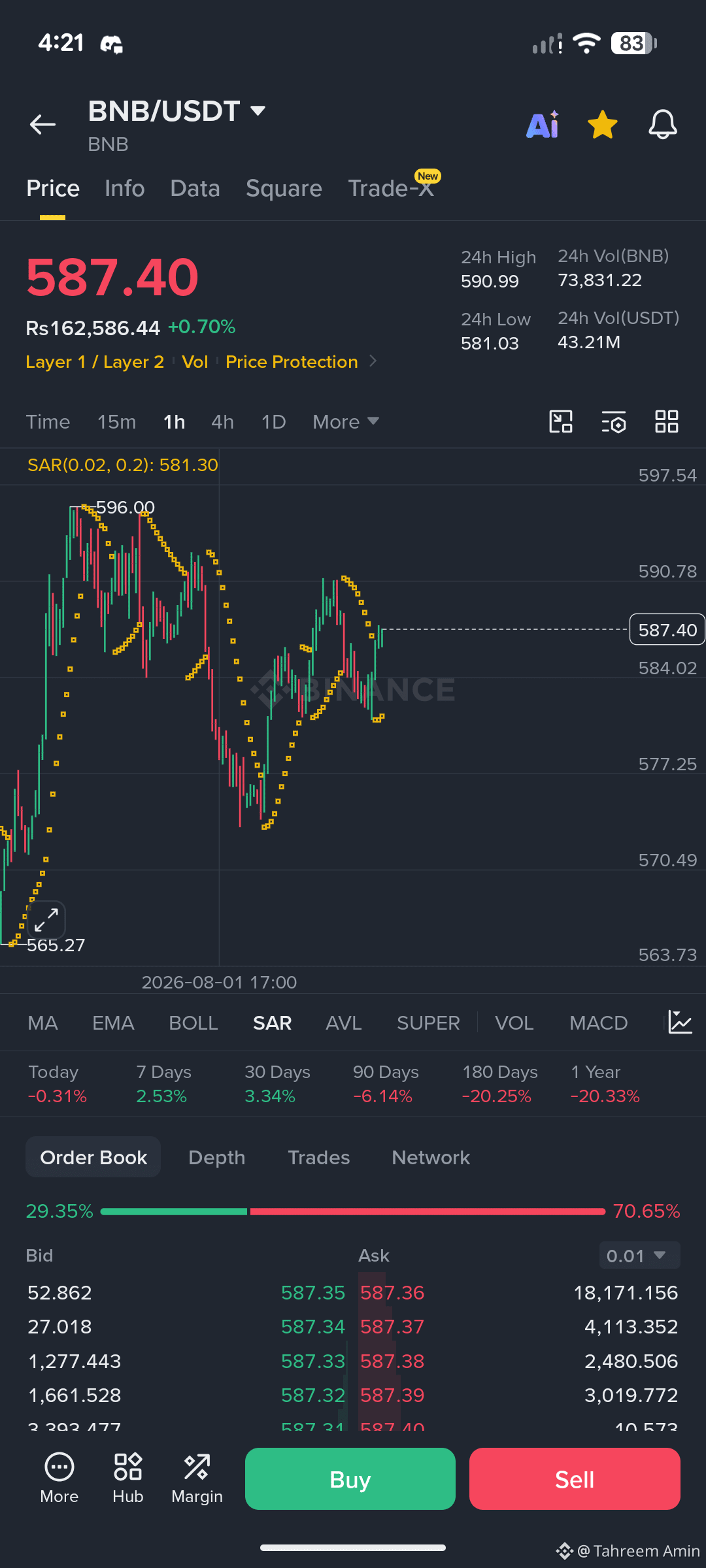The height and width of the screenshot is (1568, 706).
Task: Tap the 7 Days 2.53% performance
Action: coord(163,1084)
